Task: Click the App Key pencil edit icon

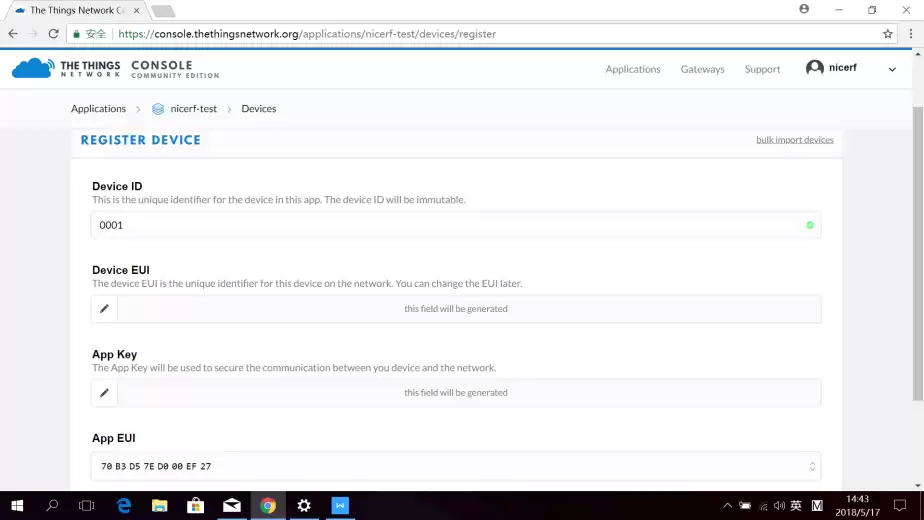Action: [104, 393]
